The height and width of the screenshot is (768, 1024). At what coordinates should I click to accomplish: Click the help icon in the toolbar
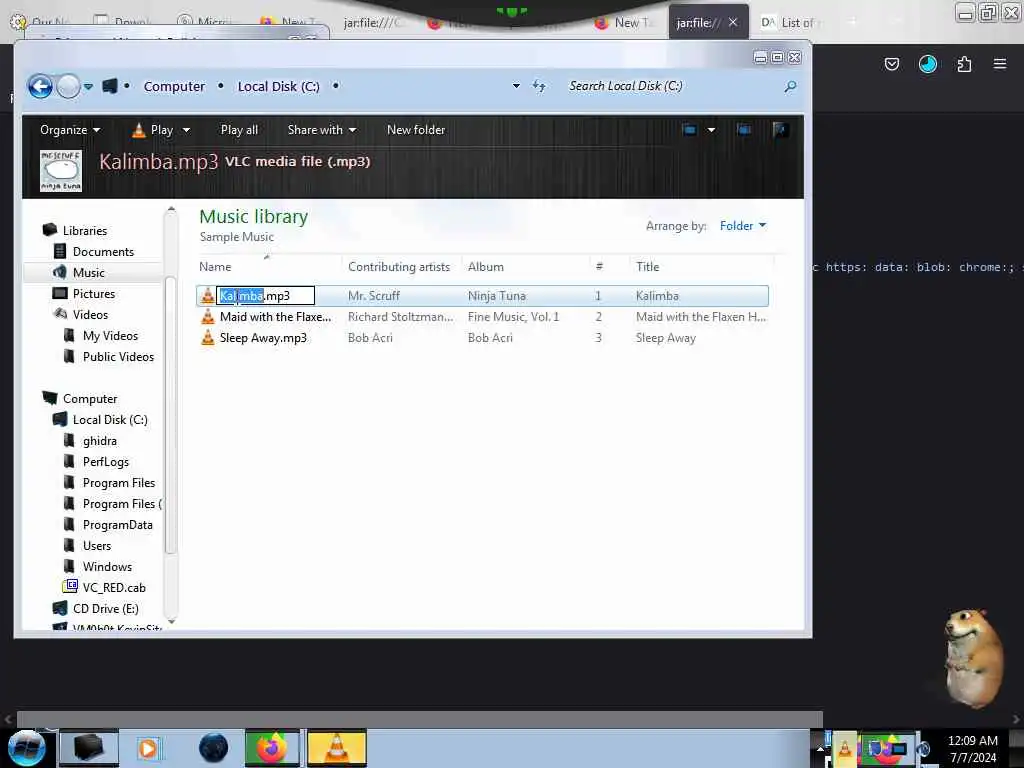point(780,130)
